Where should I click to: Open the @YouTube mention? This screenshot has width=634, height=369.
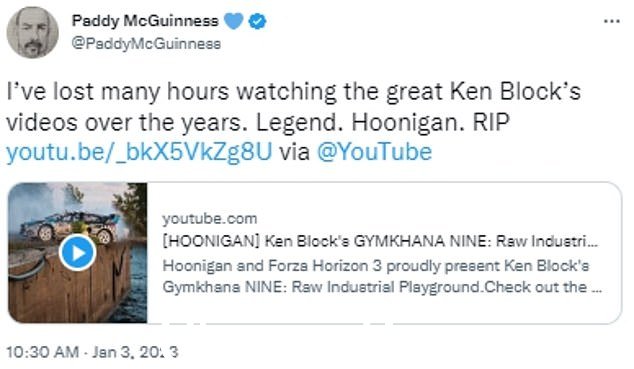(x=374, y=152)
